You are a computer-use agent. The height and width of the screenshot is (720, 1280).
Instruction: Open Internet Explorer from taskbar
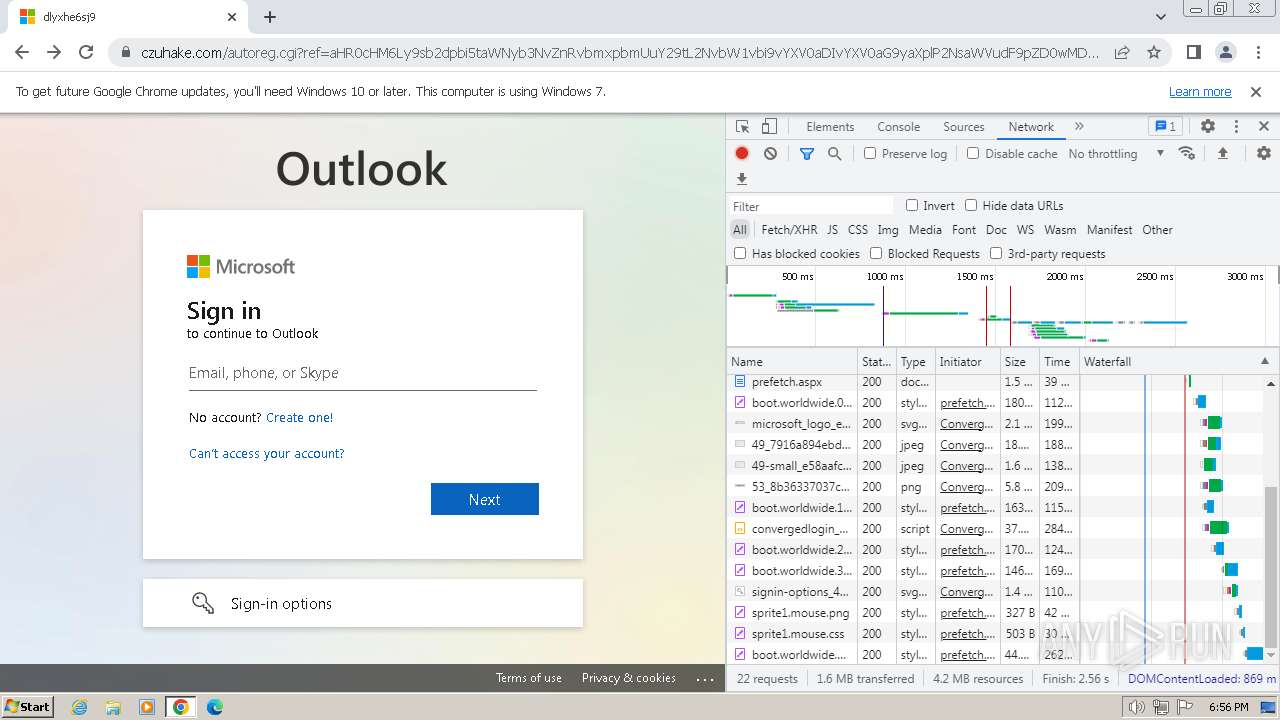pyautogui.click(x=79, y=707)
